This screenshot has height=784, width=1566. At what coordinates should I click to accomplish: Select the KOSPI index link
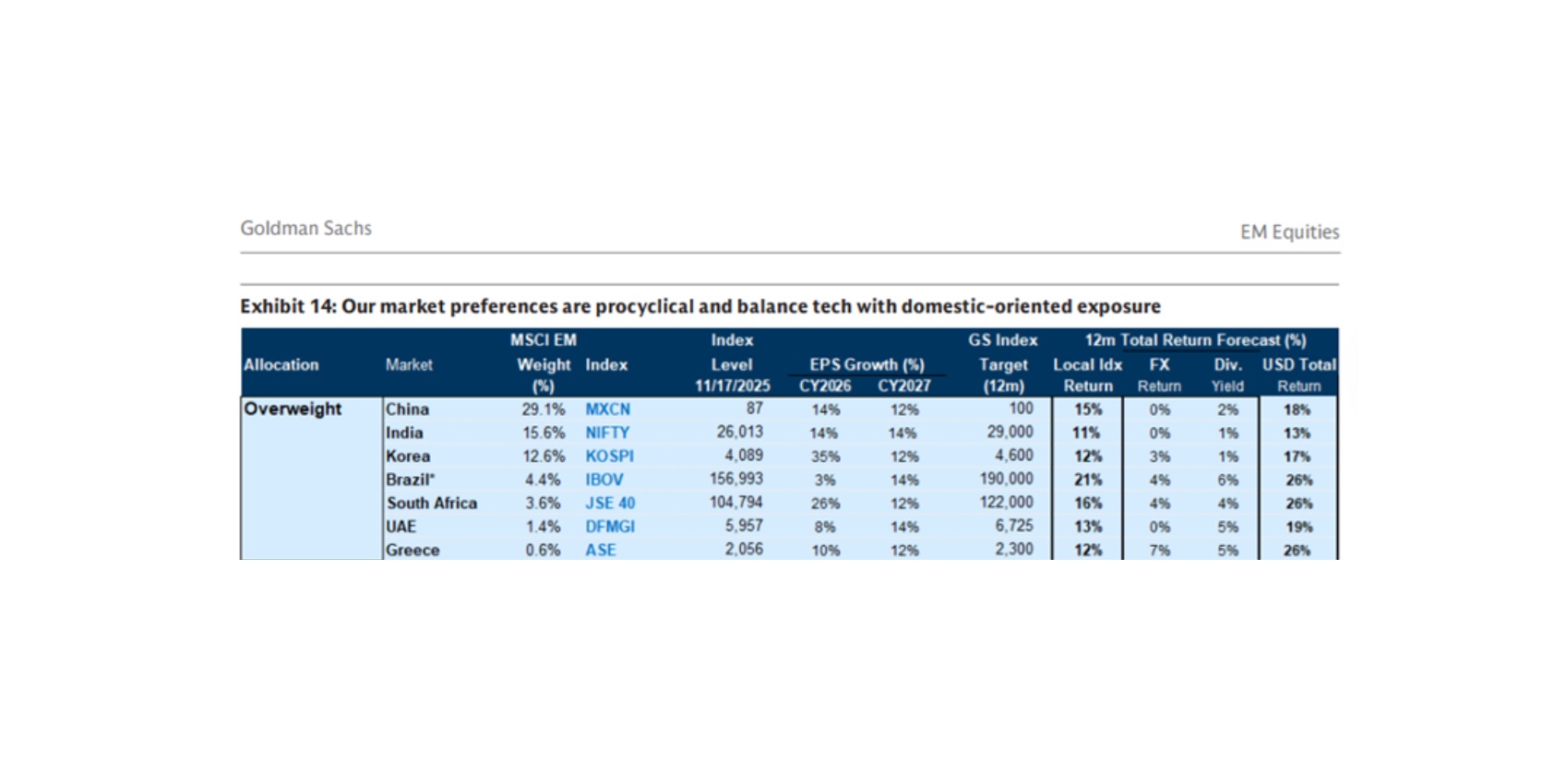[x=609, y=456]
